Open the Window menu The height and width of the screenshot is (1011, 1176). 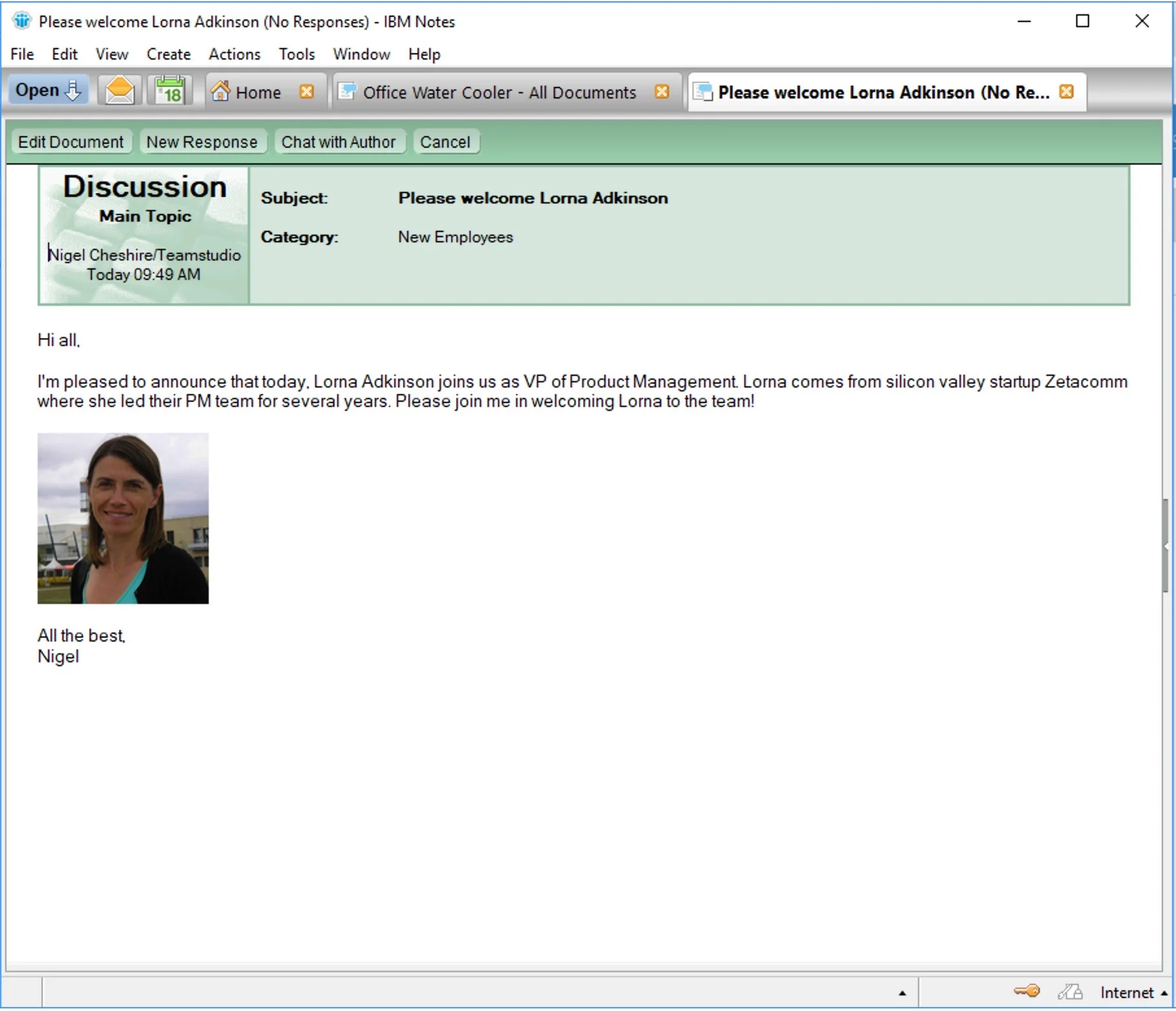tap(361, 54)
